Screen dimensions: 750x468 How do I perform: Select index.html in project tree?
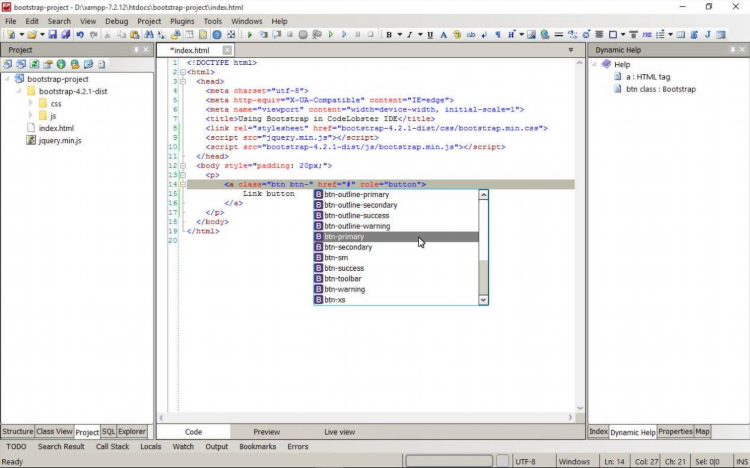[56, 128]
